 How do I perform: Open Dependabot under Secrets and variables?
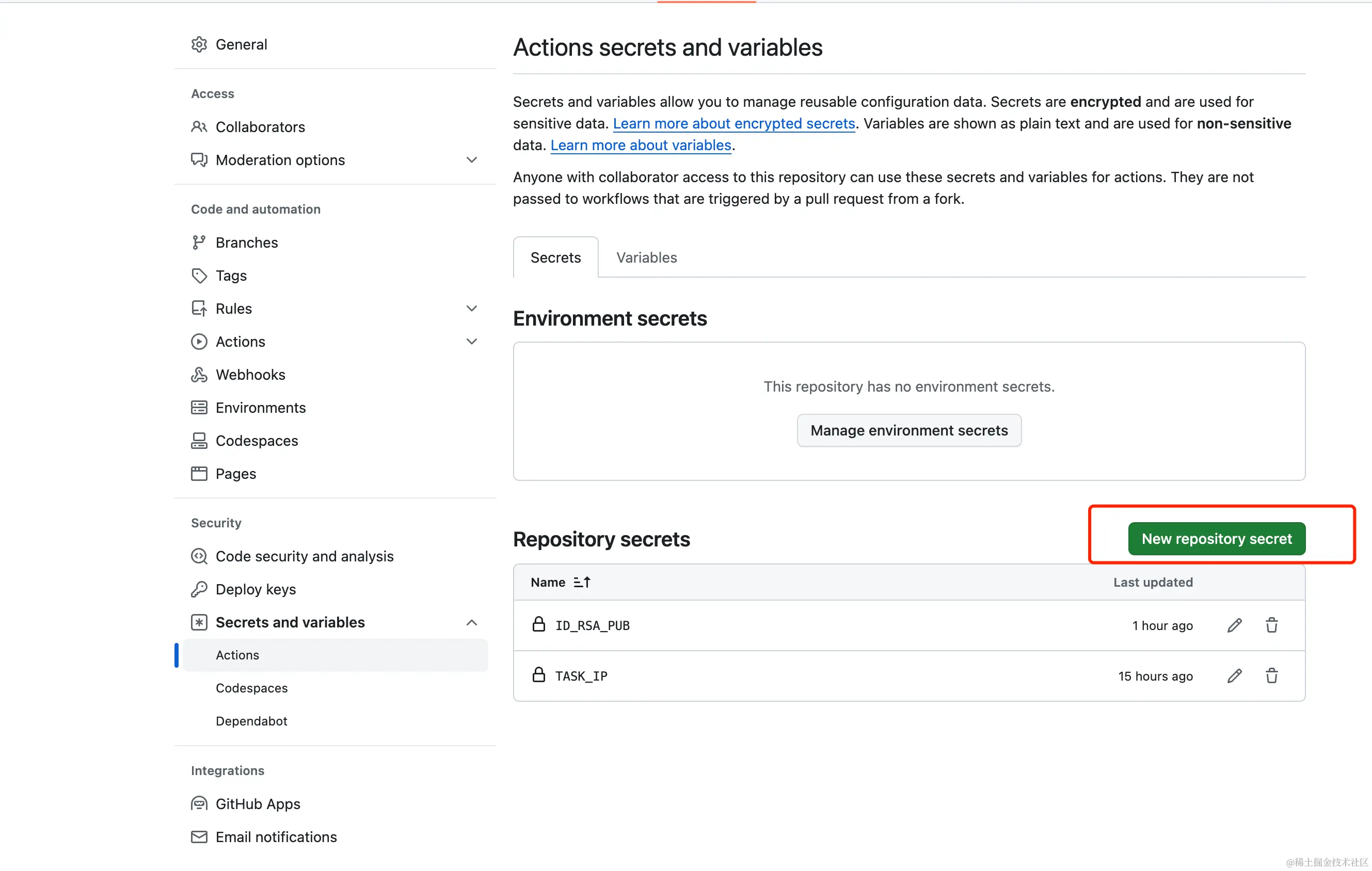(x=251, y=721)
